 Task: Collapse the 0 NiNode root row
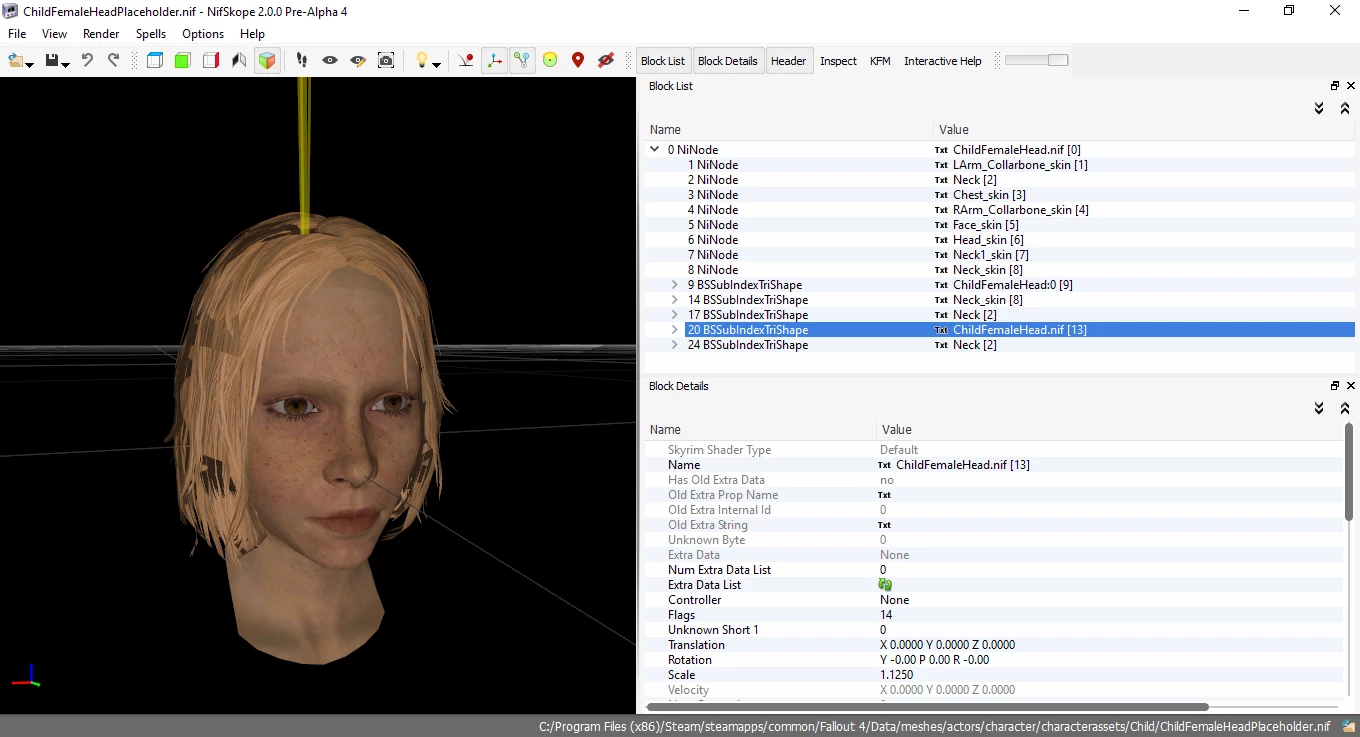(656, 150)
